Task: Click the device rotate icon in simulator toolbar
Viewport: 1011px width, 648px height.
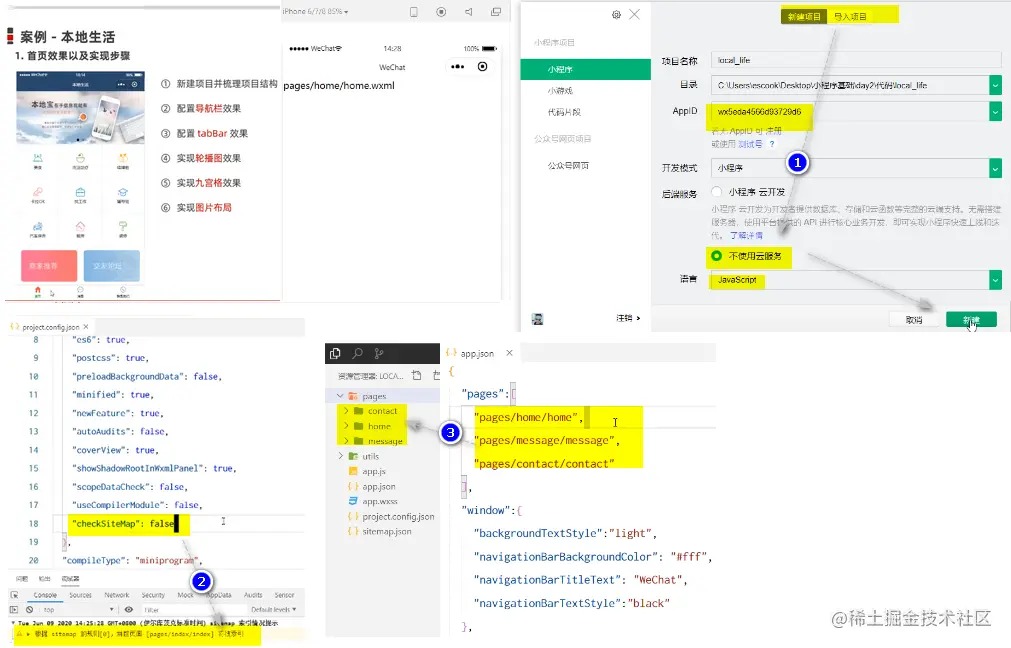Action: [x=414, y=12]
